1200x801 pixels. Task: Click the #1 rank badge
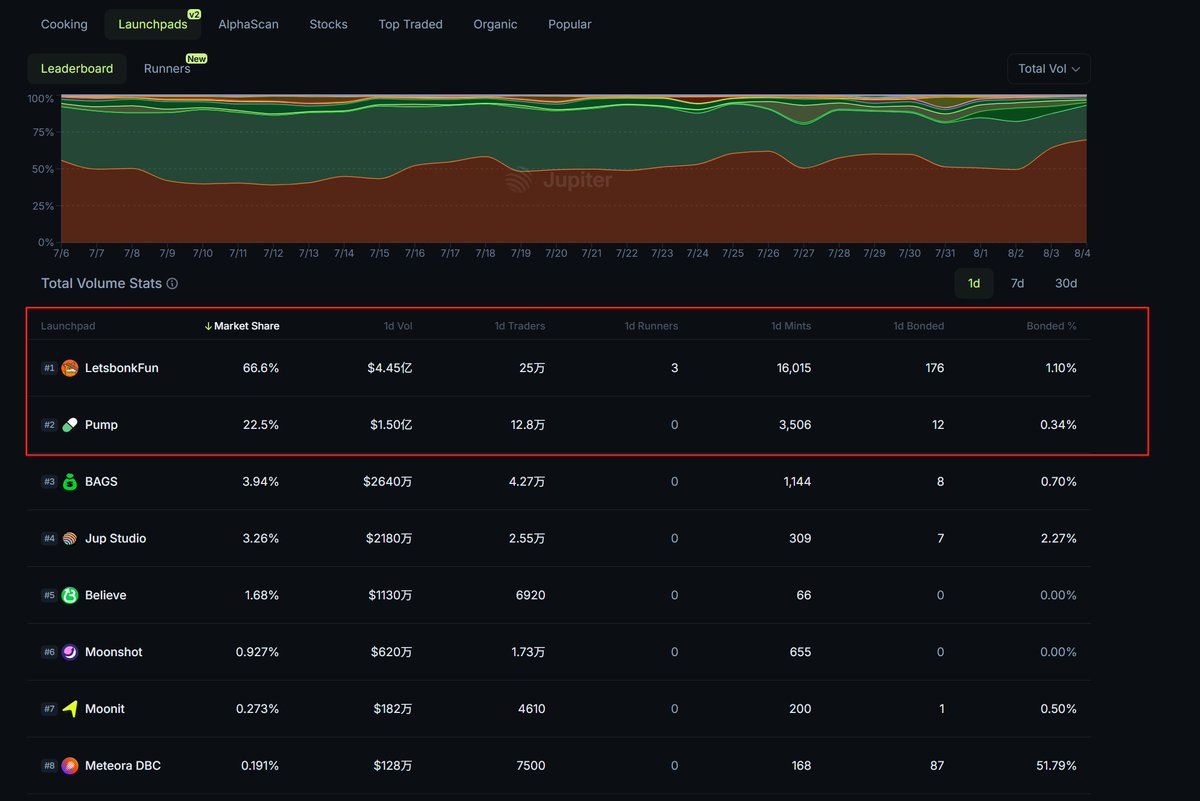(x=49, y=368)
